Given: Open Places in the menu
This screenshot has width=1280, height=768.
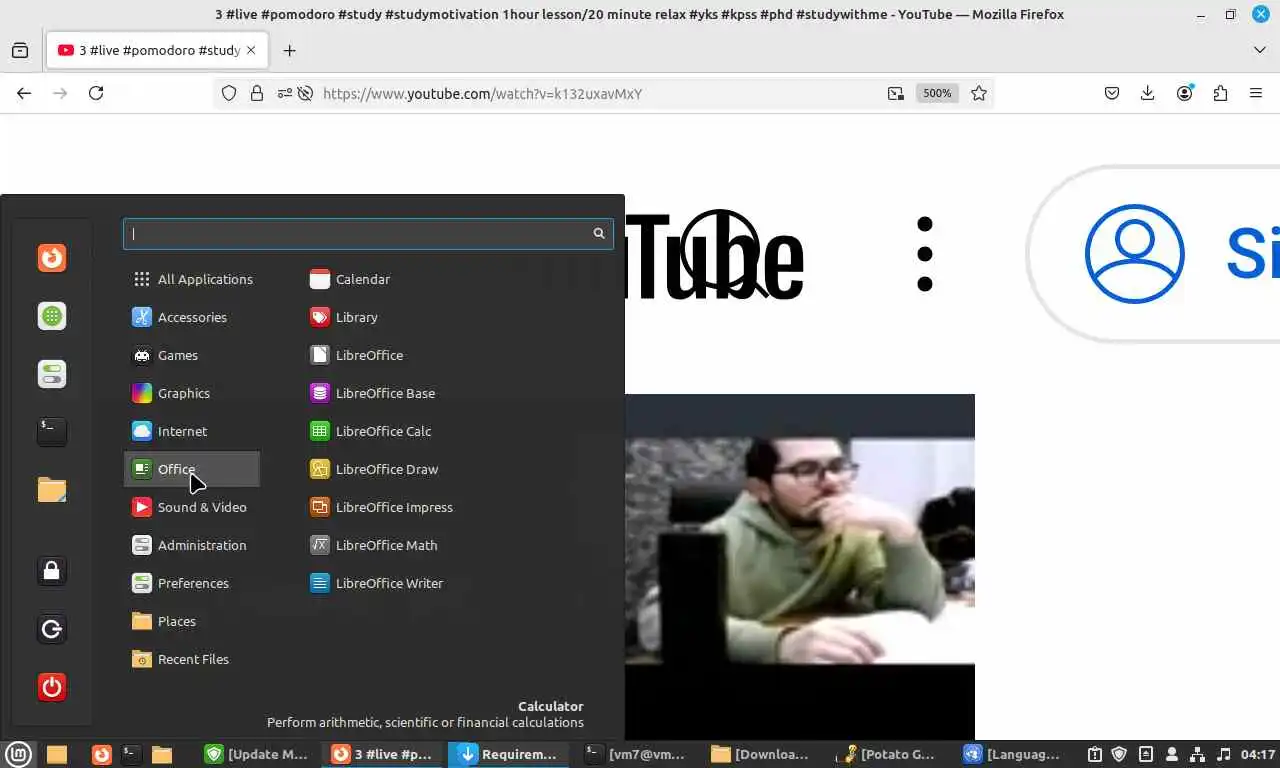Looking at the screenshot, I should [x=191, y=621].
